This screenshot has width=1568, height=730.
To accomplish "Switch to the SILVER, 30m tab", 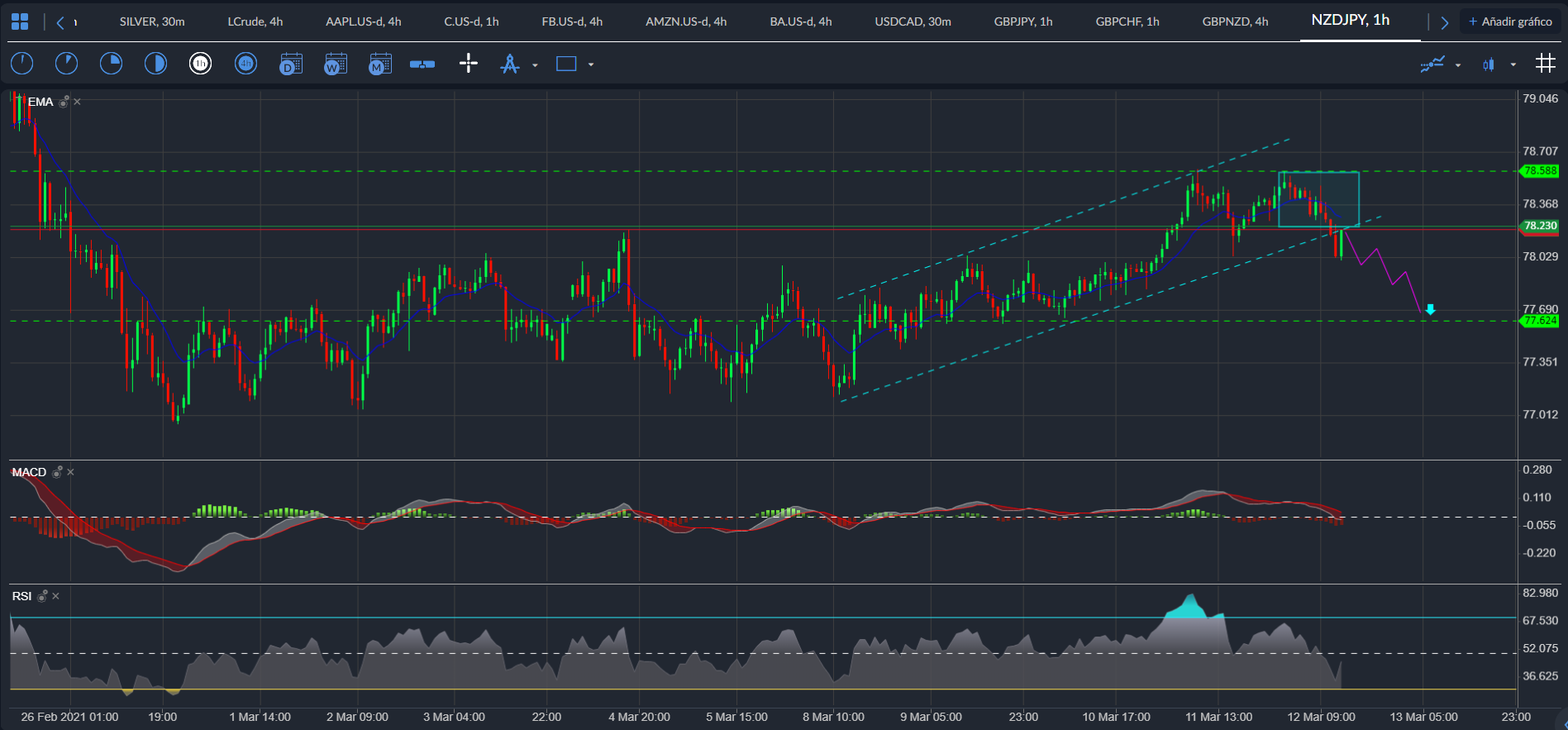I will pyautogui.click(x=152, y=21).
